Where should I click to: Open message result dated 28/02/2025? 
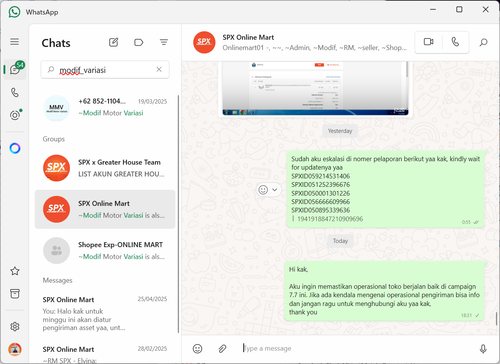(105, 353)
